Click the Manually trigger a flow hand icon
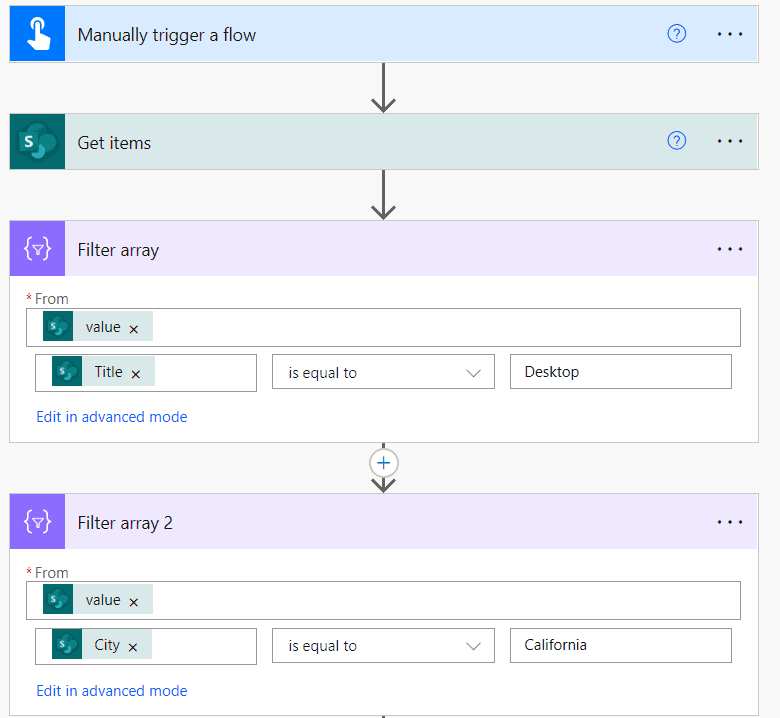 pyautogui.click(x=37, y=34)
